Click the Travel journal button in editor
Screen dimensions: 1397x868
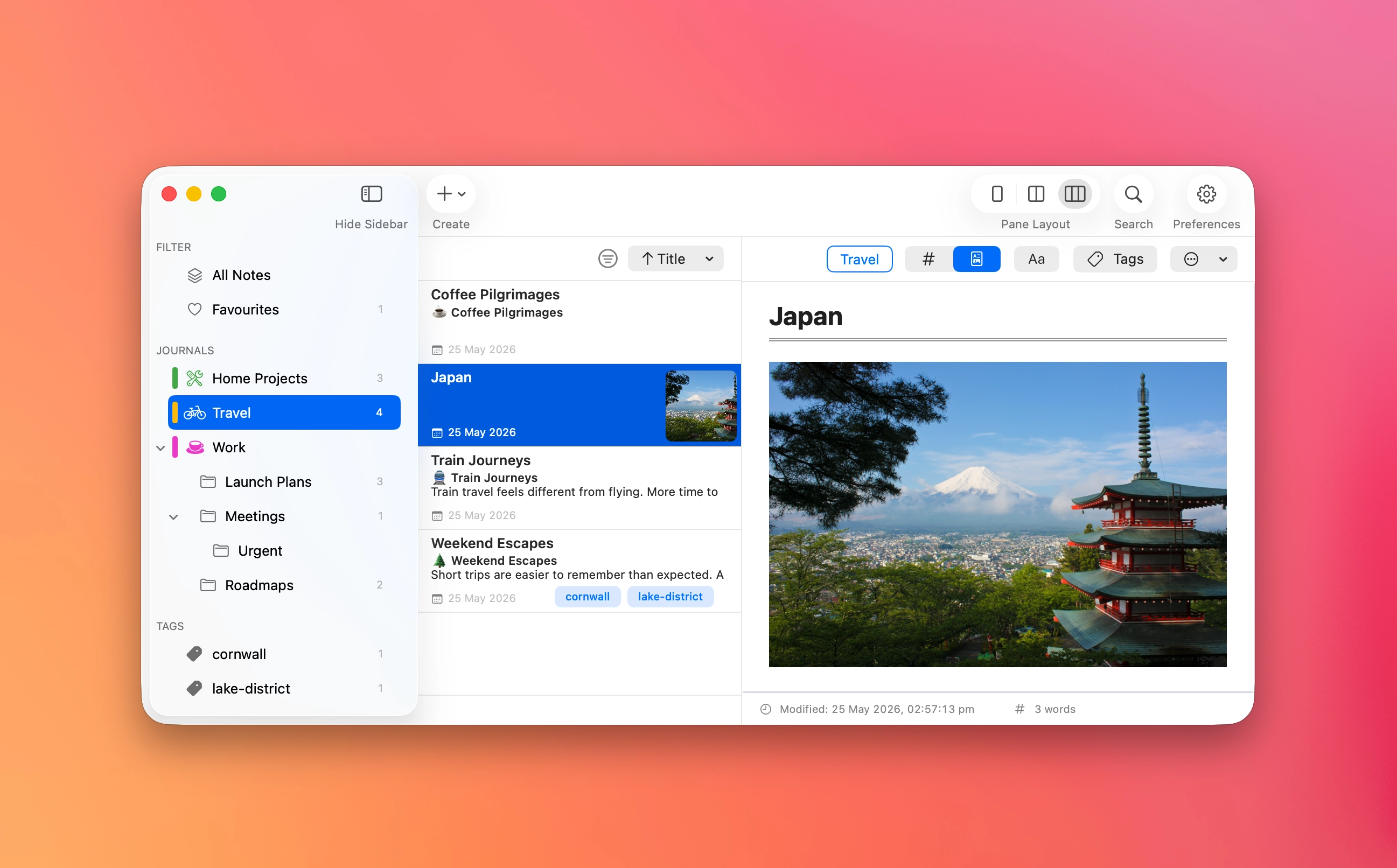tap(860, 259)
